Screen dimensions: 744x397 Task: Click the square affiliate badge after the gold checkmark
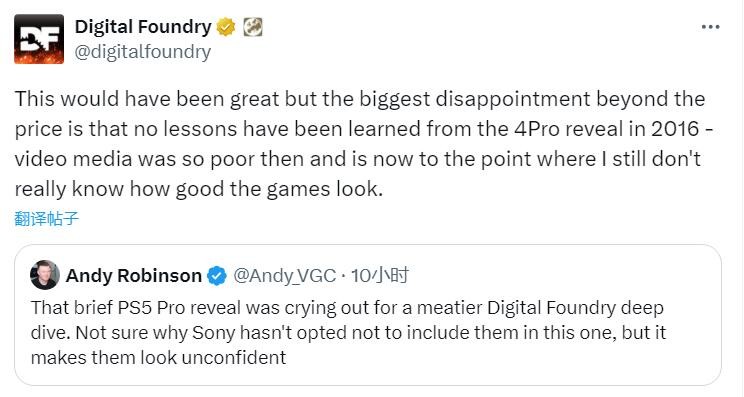pos(253,27)
